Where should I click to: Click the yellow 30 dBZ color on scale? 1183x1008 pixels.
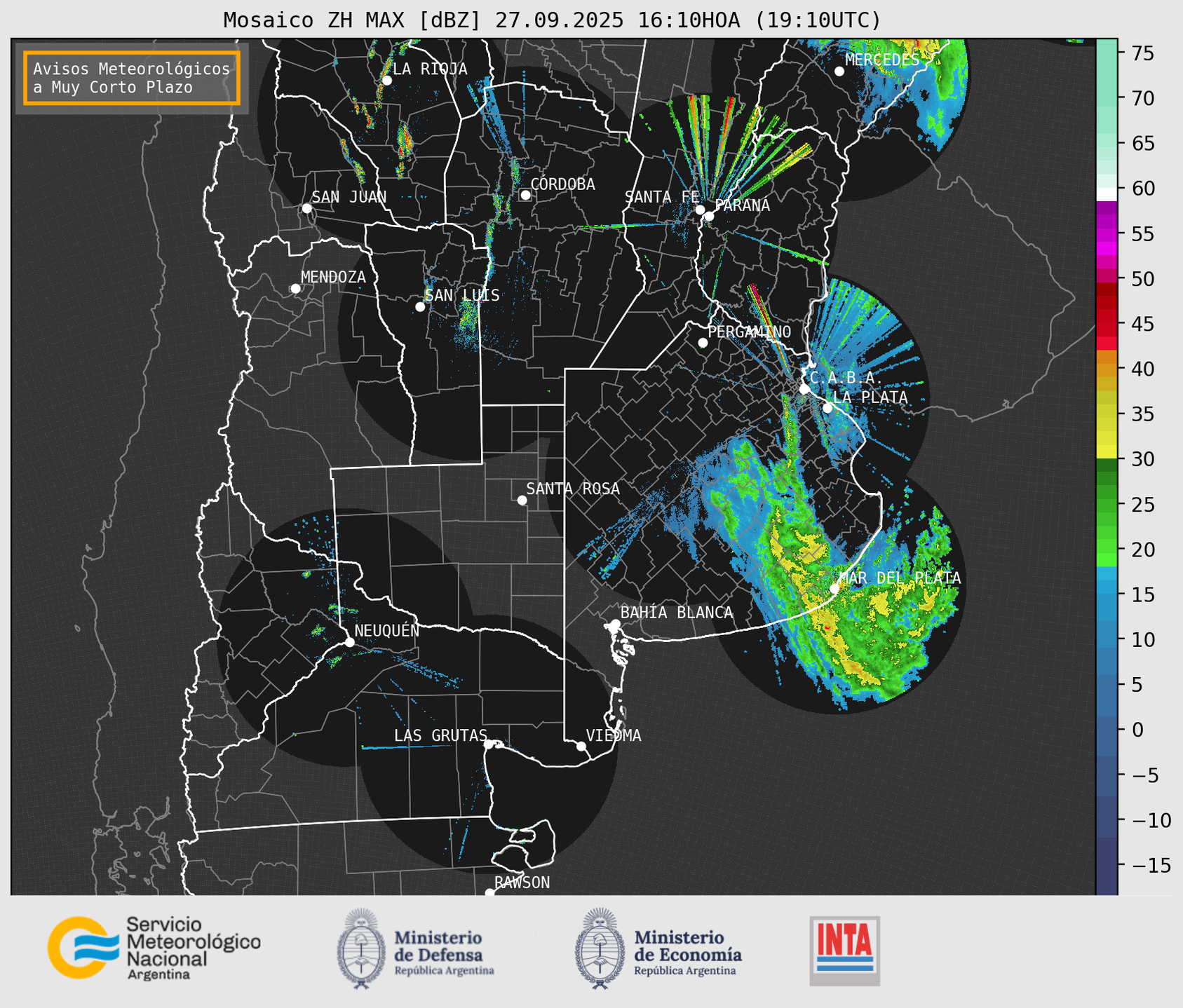(1107, 454)
